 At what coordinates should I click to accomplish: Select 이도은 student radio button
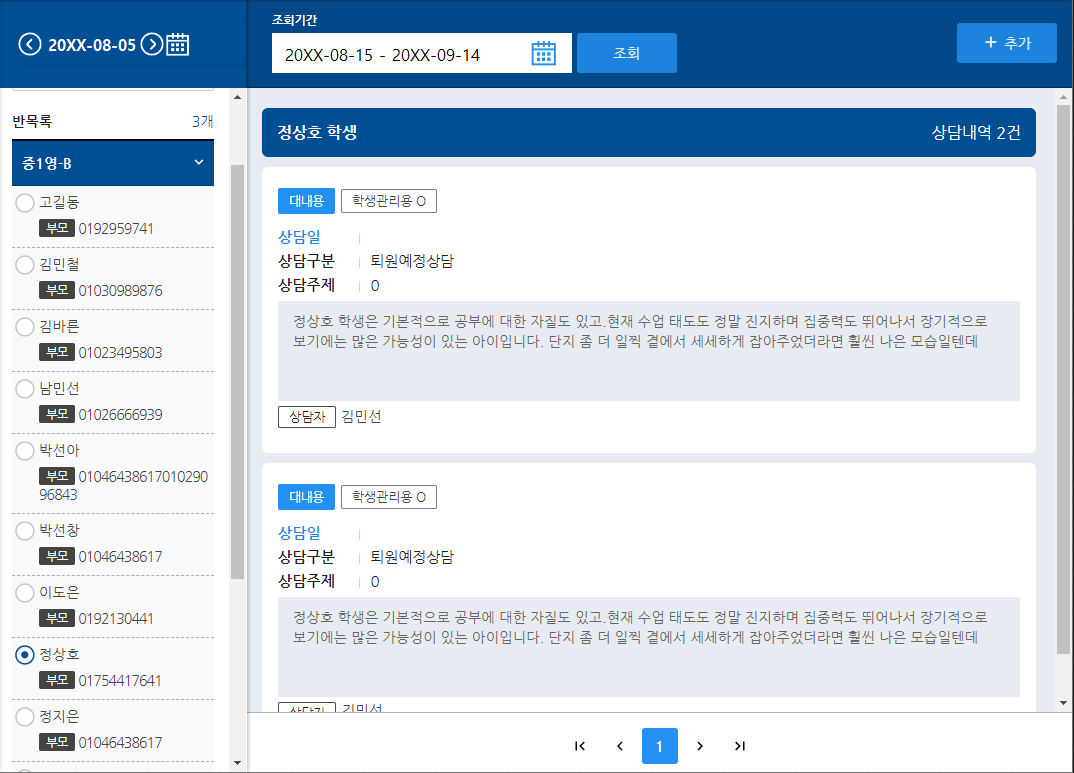click(x=25, y=593)
